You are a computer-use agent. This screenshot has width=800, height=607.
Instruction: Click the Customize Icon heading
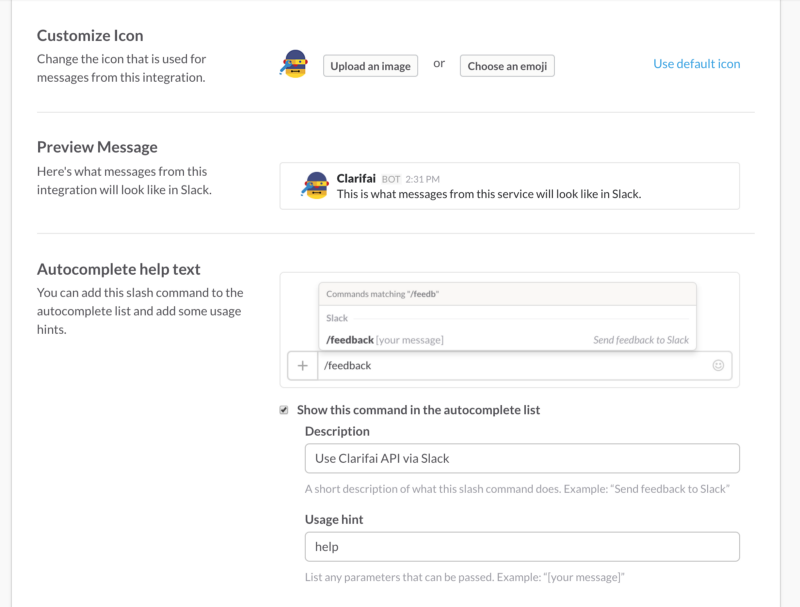coord(90,36)
